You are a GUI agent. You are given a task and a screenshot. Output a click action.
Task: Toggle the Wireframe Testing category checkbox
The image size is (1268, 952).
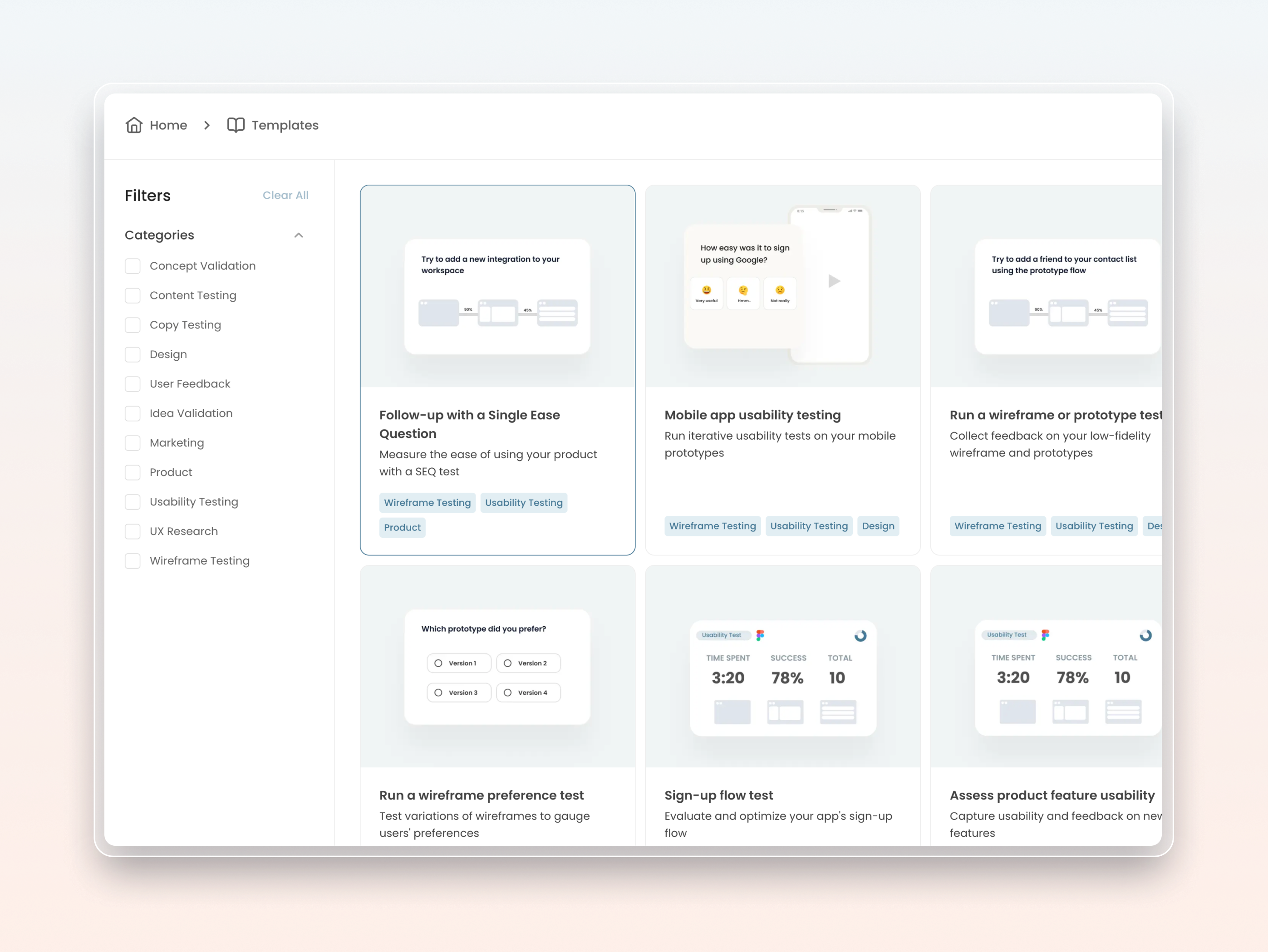(x=133, y=560)
